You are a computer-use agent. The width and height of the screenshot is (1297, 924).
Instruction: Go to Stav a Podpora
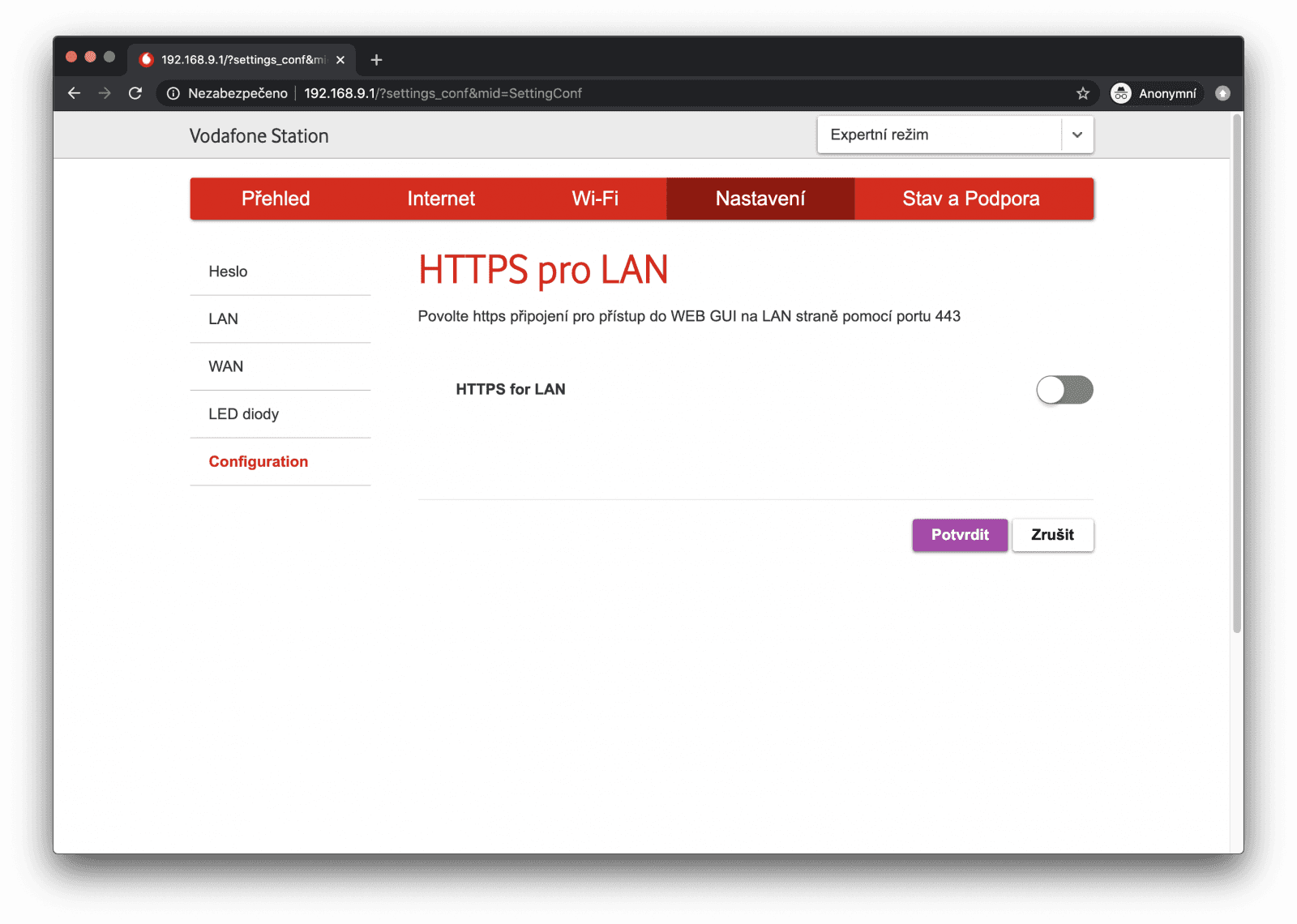tap(972, 199)
